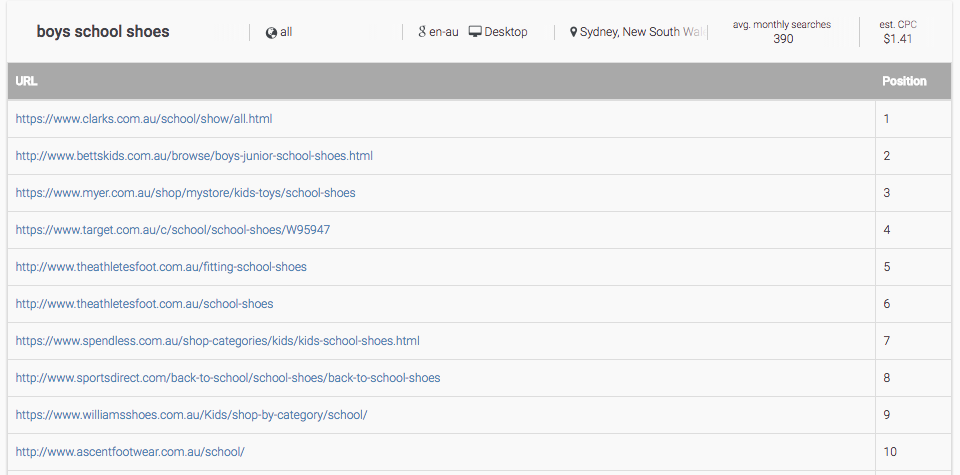Image resolution: width=960 pixels, height=475 pixels.
Task: Click position cell 2 for bettskids
Action: tap(913, 155)
